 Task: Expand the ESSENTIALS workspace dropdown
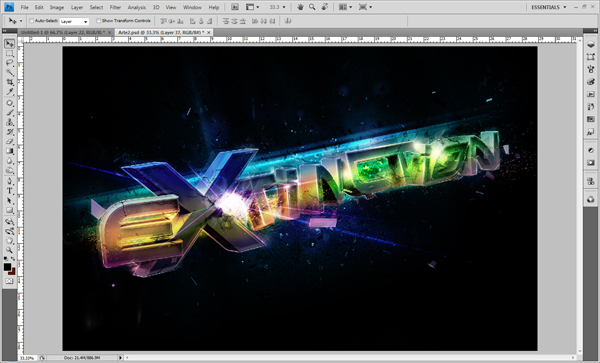[x=549, y=7]
